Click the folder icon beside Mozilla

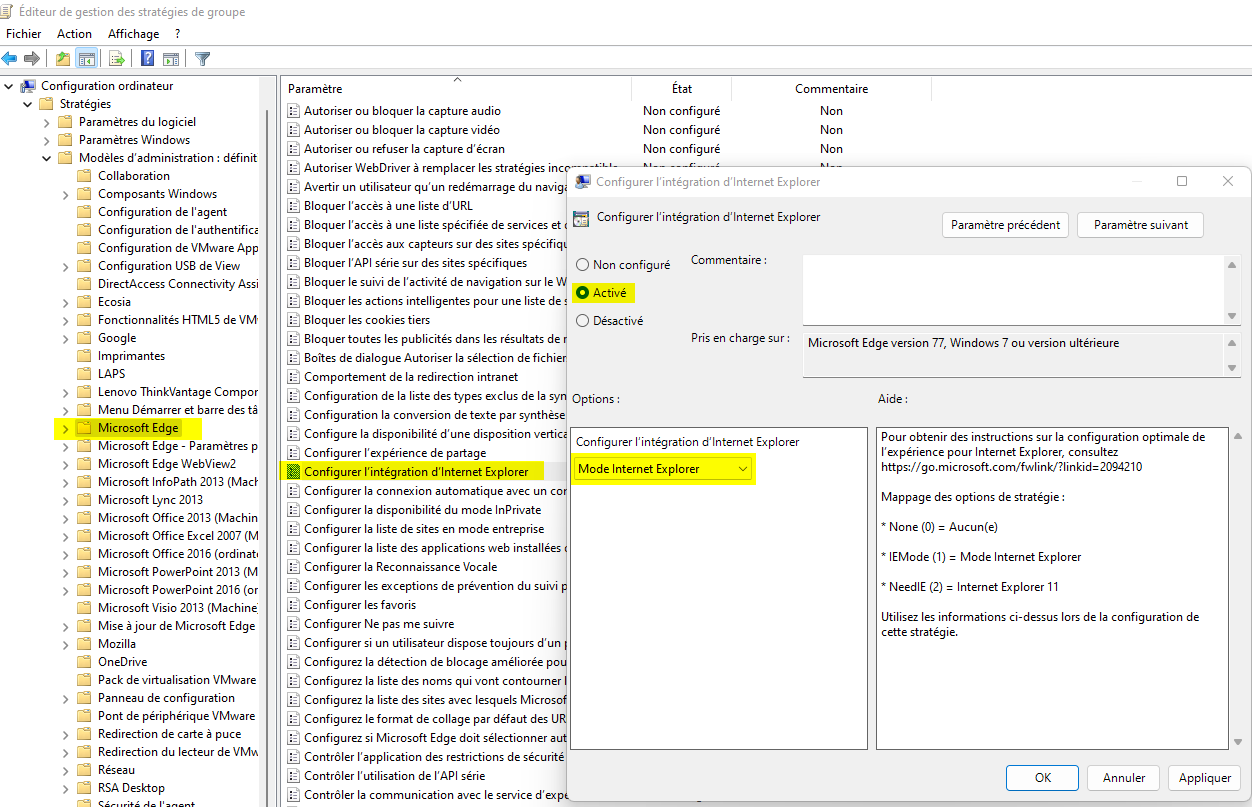click(x=85, y=644)
